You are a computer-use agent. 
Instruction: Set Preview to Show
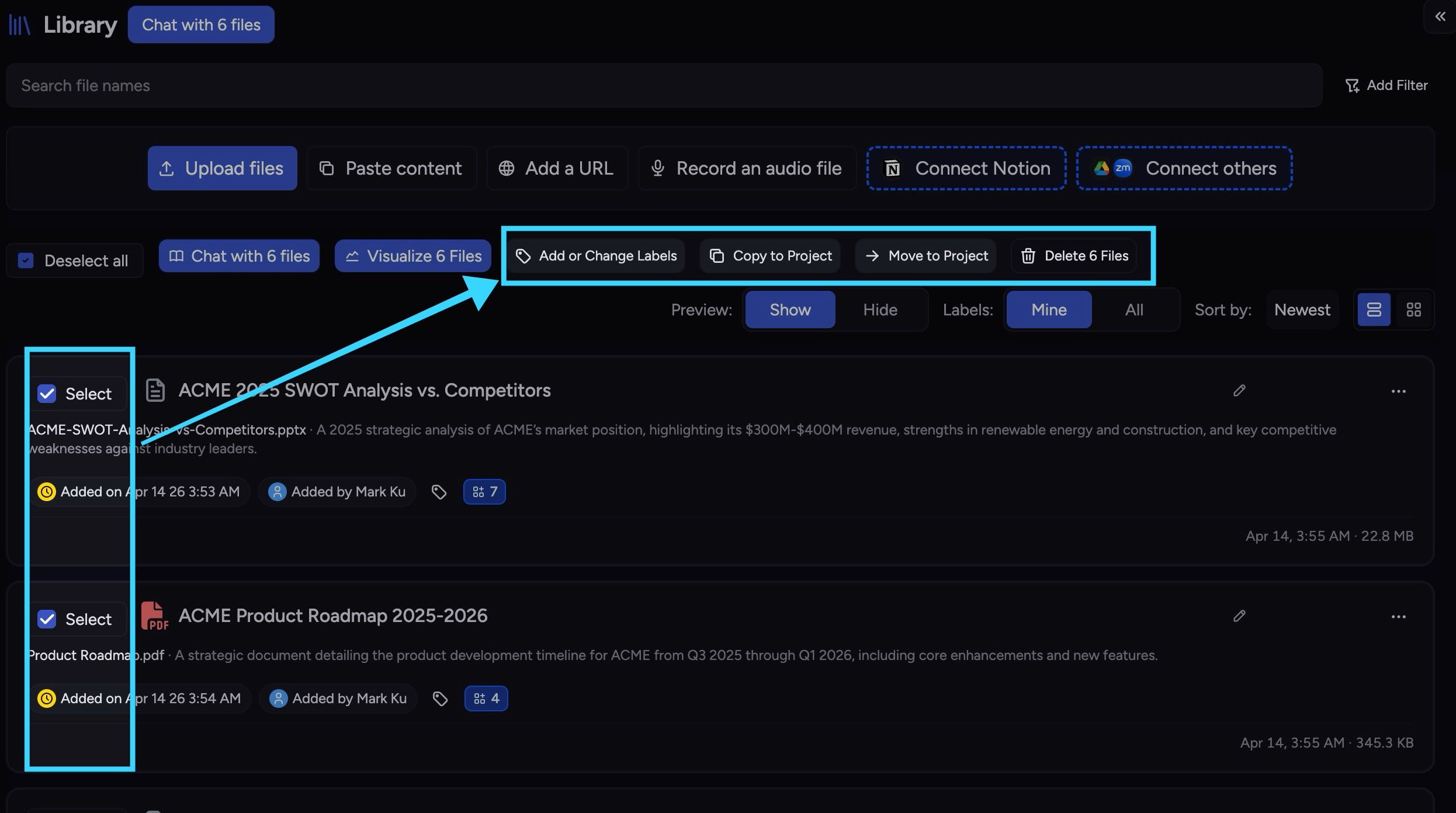pyautogui.click(x=790, y=310)
